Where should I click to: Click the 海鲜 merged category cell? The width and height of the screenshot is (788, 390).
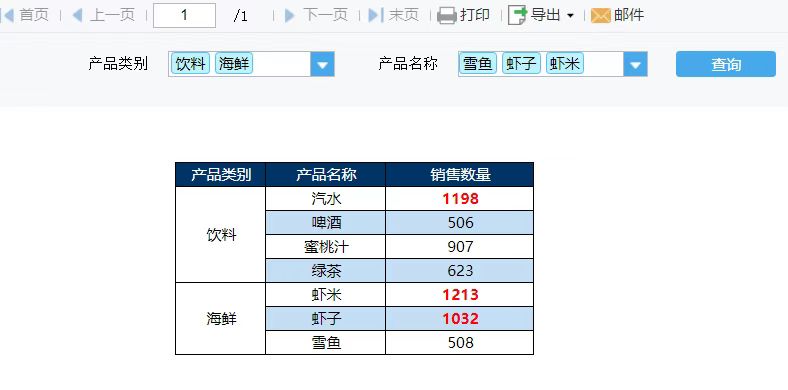tap(221, 319)
